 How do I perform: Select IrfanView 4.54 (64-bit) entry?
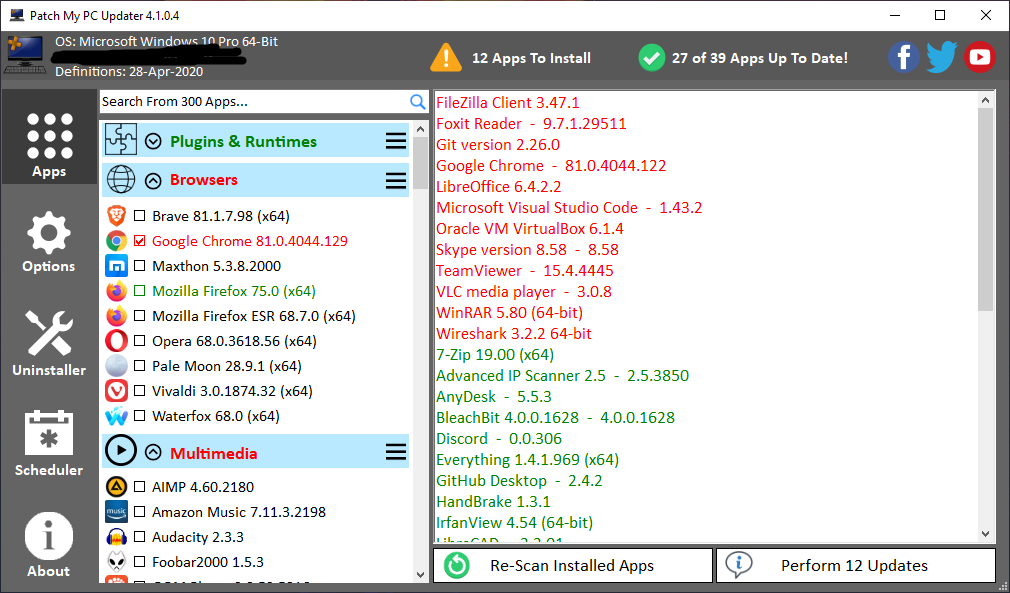(514, 523)
